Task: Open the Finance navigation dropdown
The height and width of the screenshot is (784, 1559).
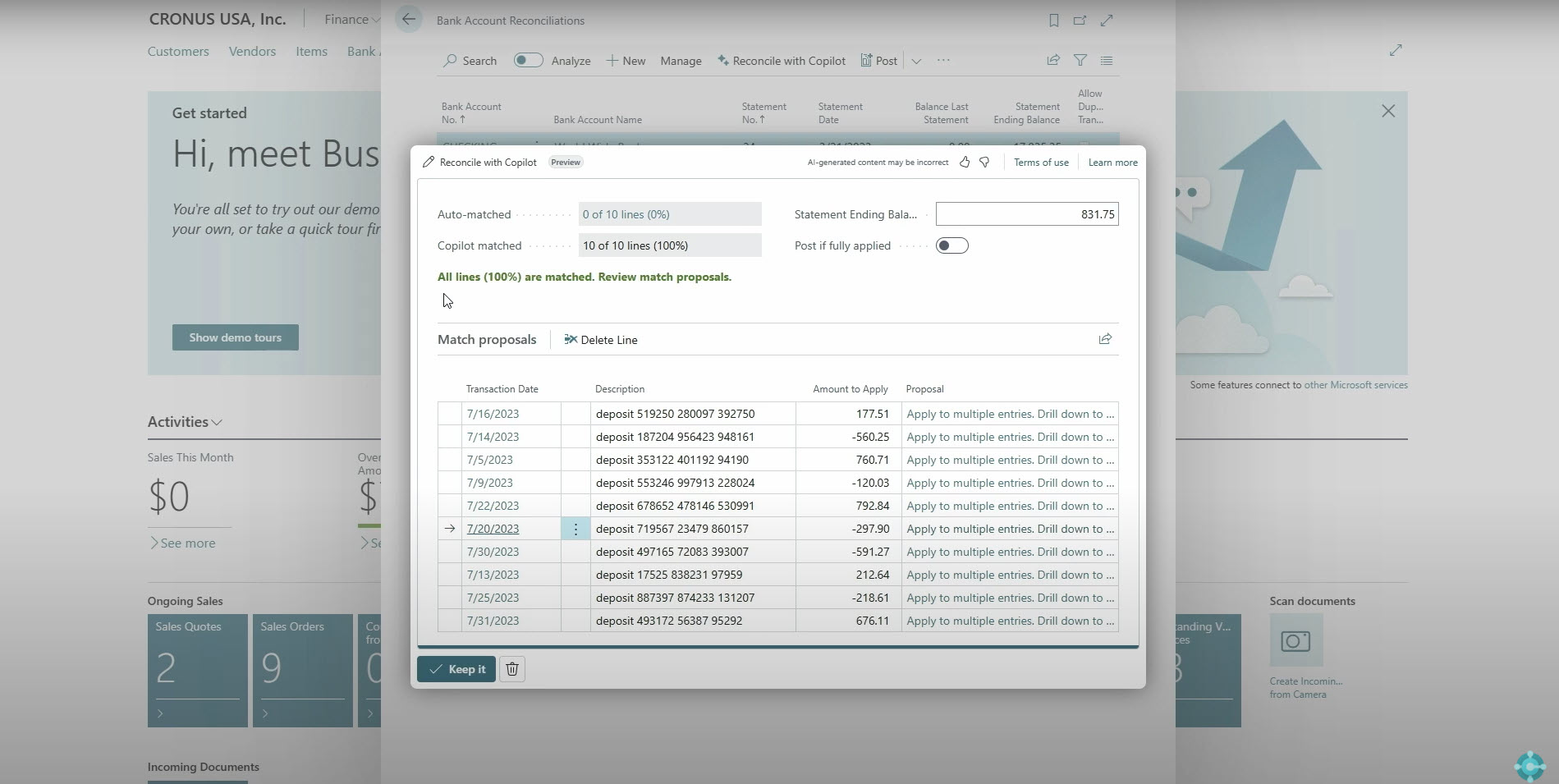Action: [351, 20]
